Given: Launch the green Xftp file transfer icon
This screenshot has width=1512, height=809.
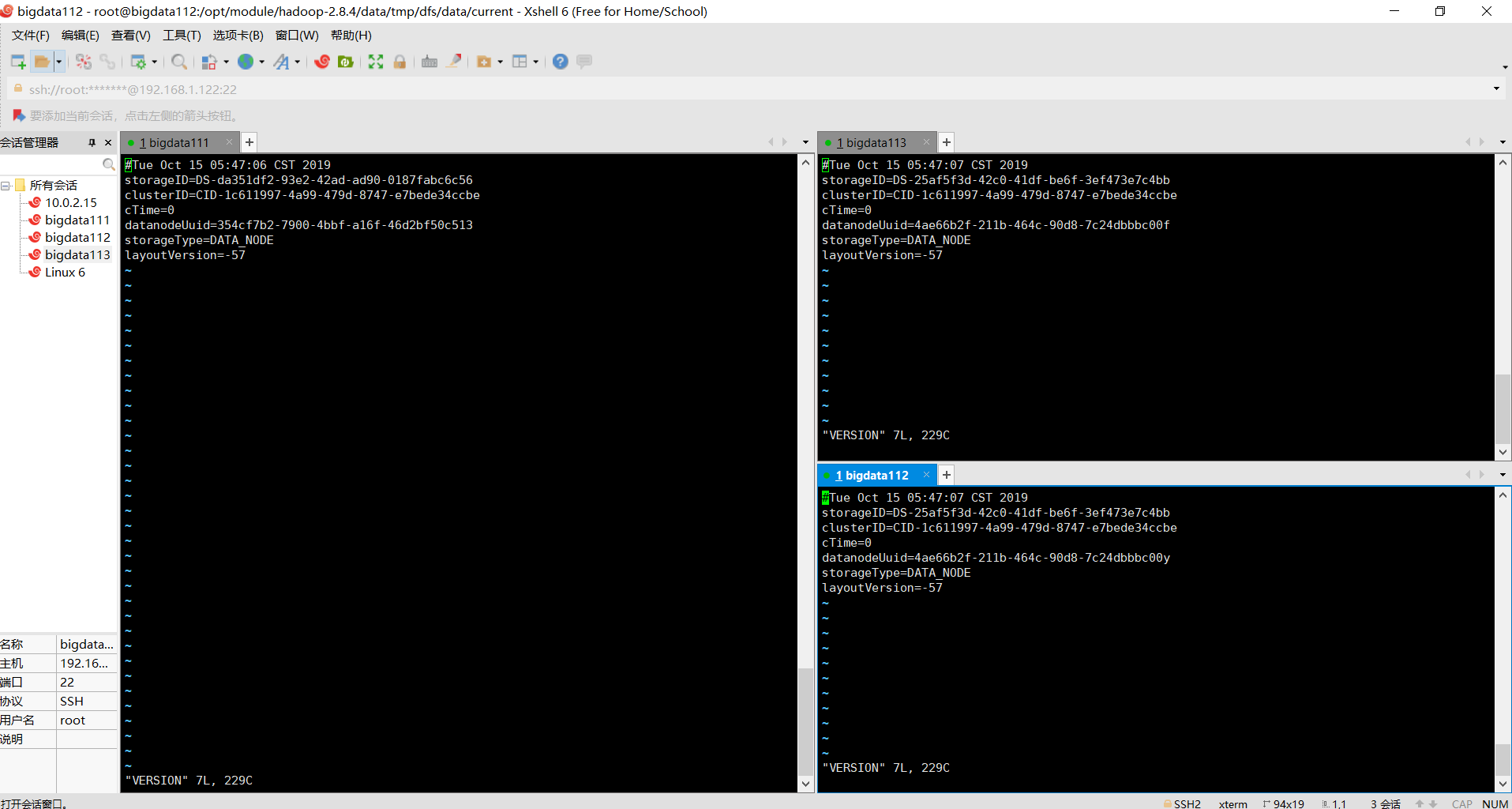Looking at the screenshot, I should [x=345, y=62].
